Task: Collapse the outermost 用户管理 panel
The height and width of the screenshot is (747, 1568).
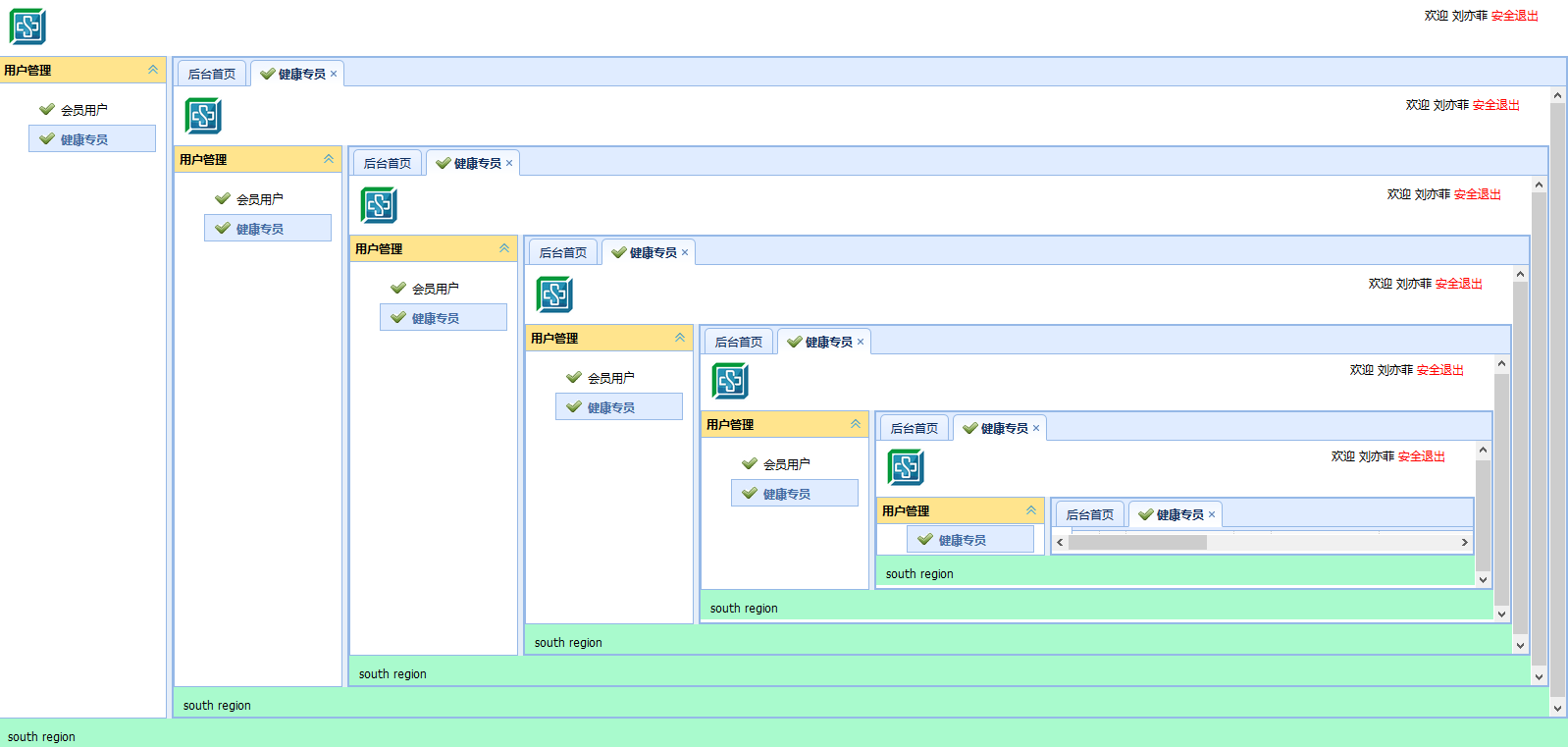Action: coord(153,70)
